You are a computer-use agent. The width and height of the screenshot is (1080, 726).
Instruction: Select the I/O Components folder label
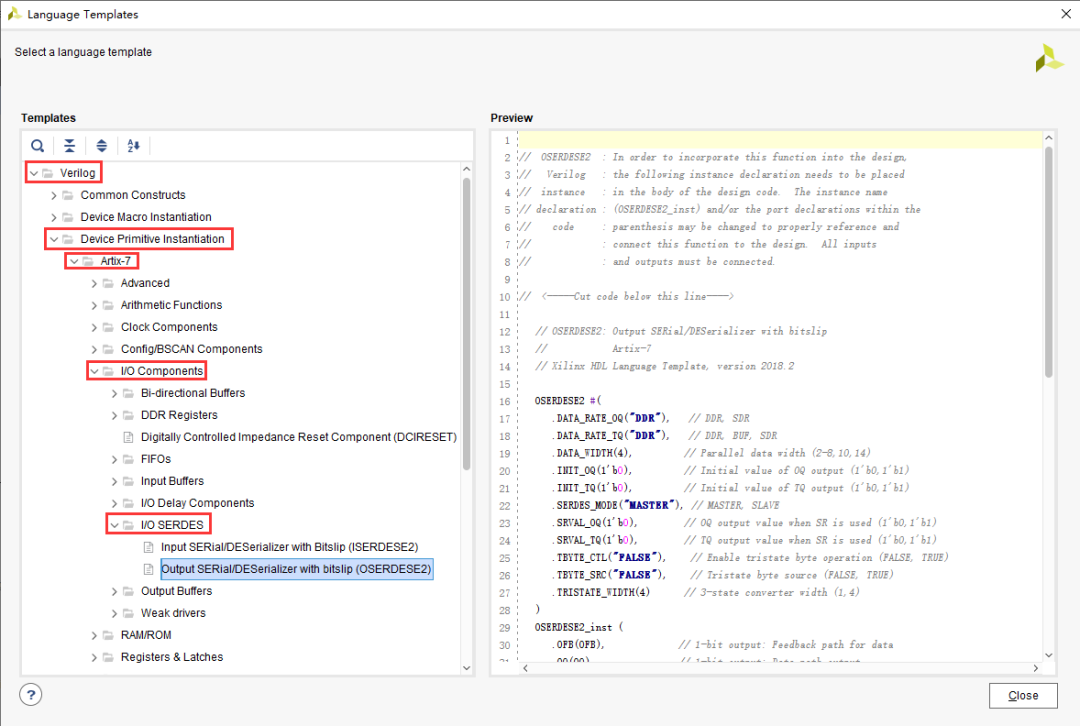point(162,371)
